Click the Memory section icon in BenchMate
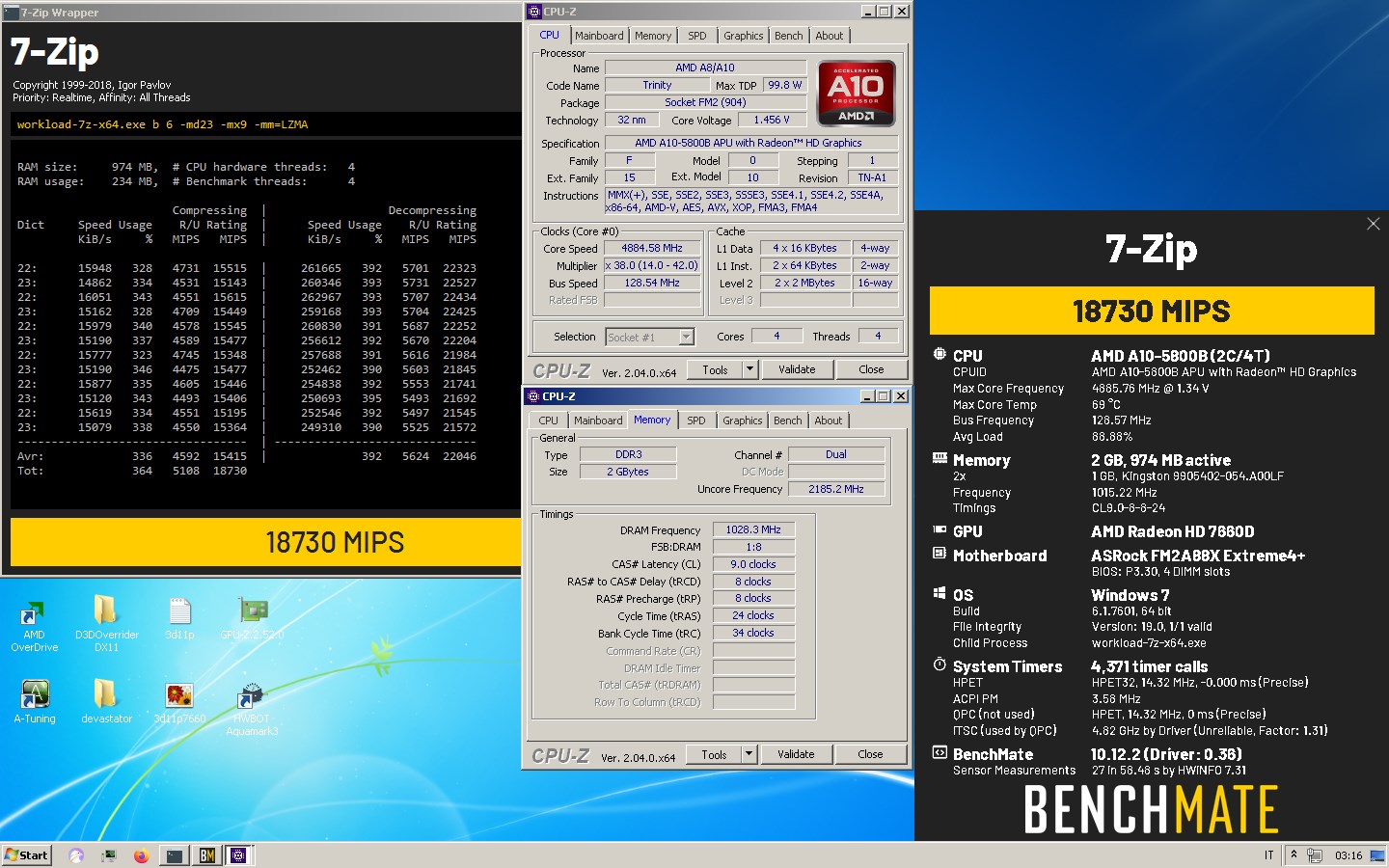1389x868 pixels. 940,458
